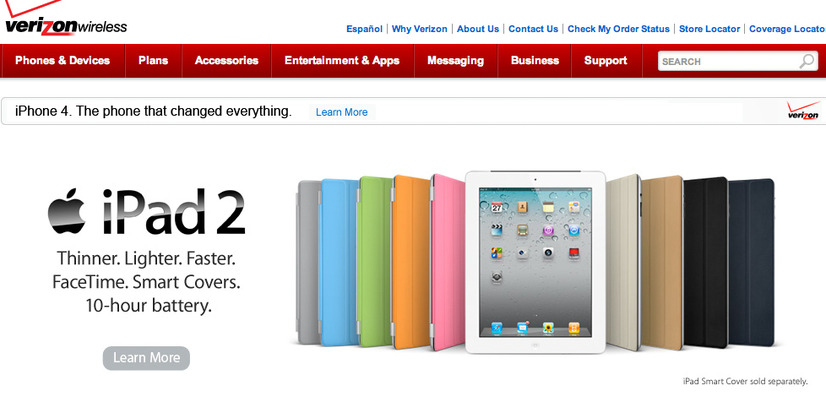The image size is (826, 402).
Task: Click the white iPad 2 image
Action: [x=535, y=262]
